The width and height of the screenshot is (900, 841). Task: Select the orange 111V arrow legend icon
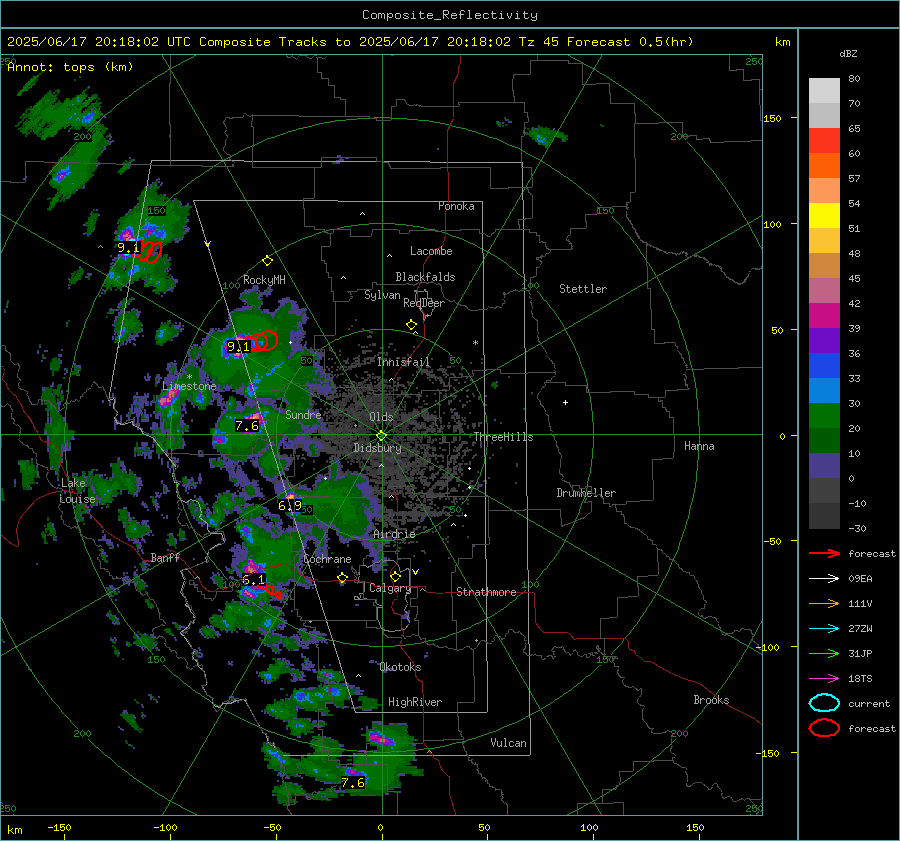coord(824,603)
